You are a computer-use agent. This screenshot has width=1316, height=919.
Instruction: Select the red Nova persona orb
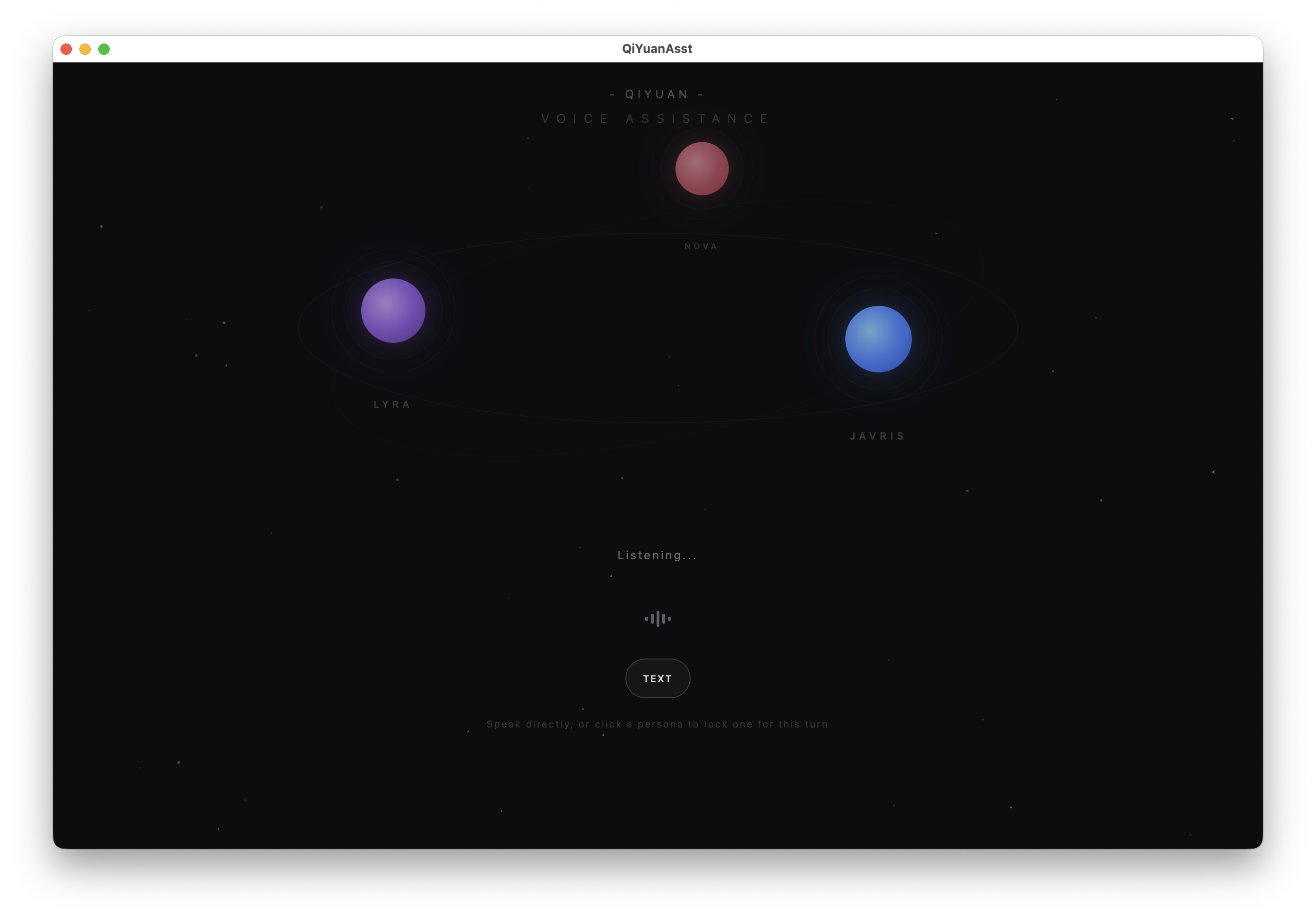point(701,169)
